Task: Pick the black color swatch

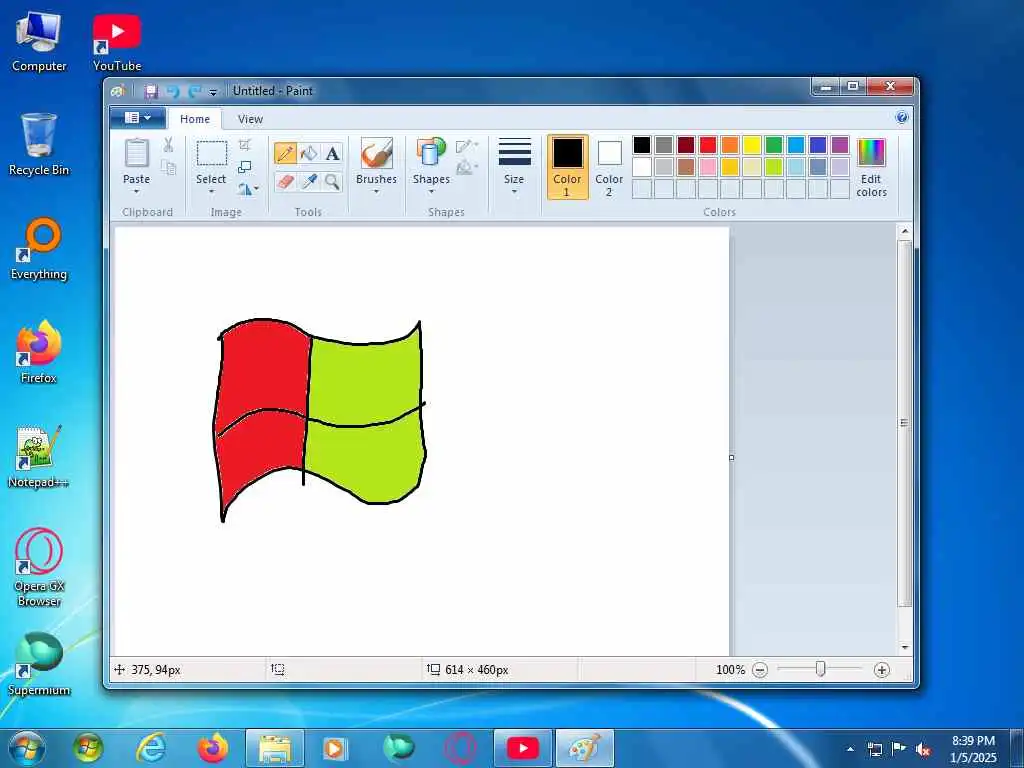Action: 642,145
